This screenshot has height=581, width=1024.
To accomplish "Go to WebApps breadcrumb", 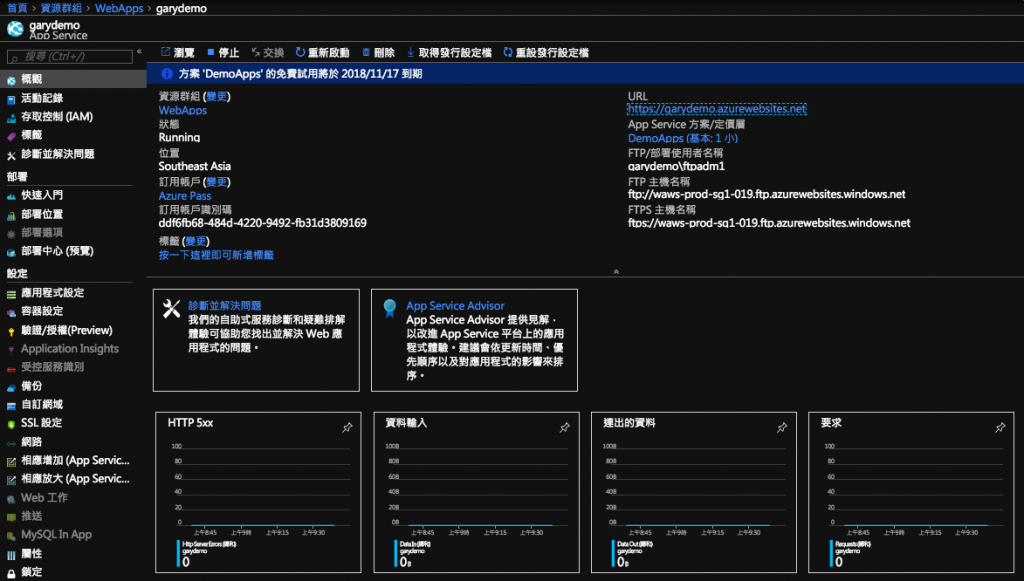I will 119,8.
